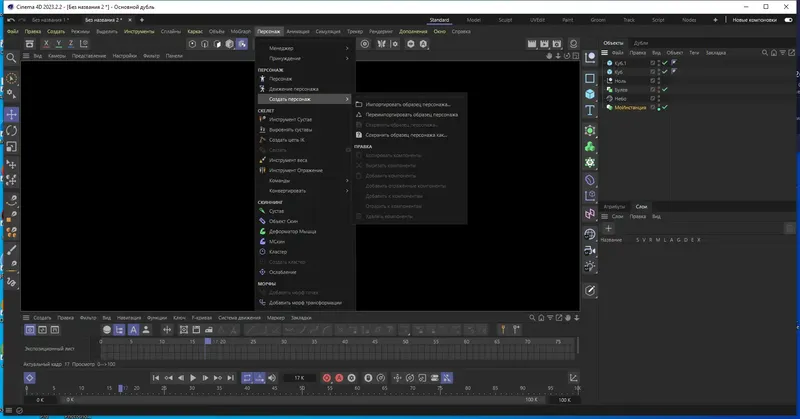Click the viewport search magnifier icon
Image resolution: width=800 pixels, height=419 pixels.
11,59
